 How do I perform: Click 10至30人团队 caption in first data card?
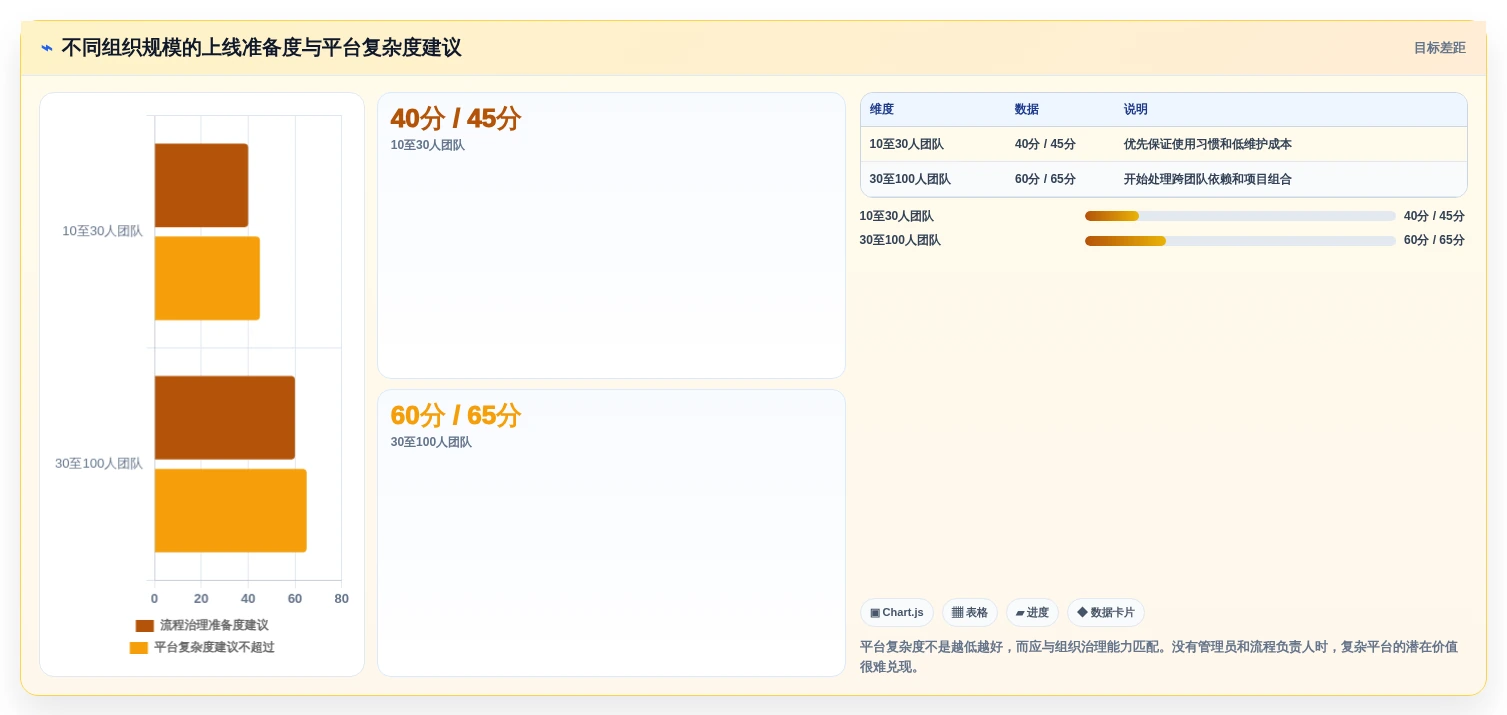tap(428, 145)
